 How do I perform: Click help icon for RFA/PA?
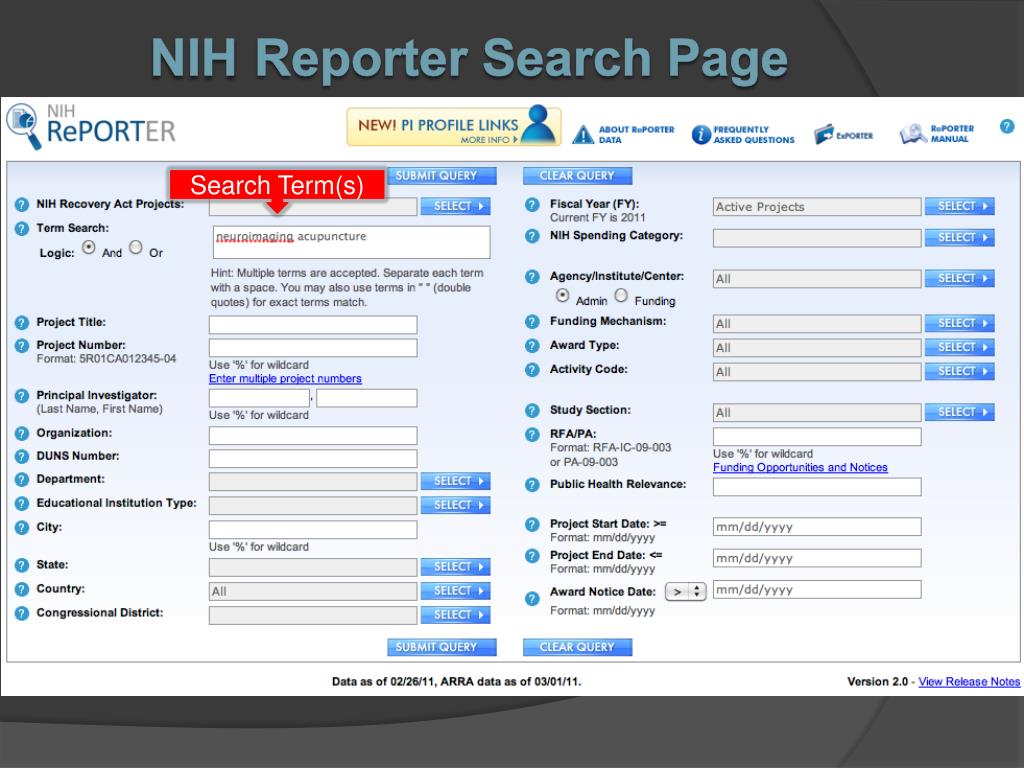click(x=532, y=434)
